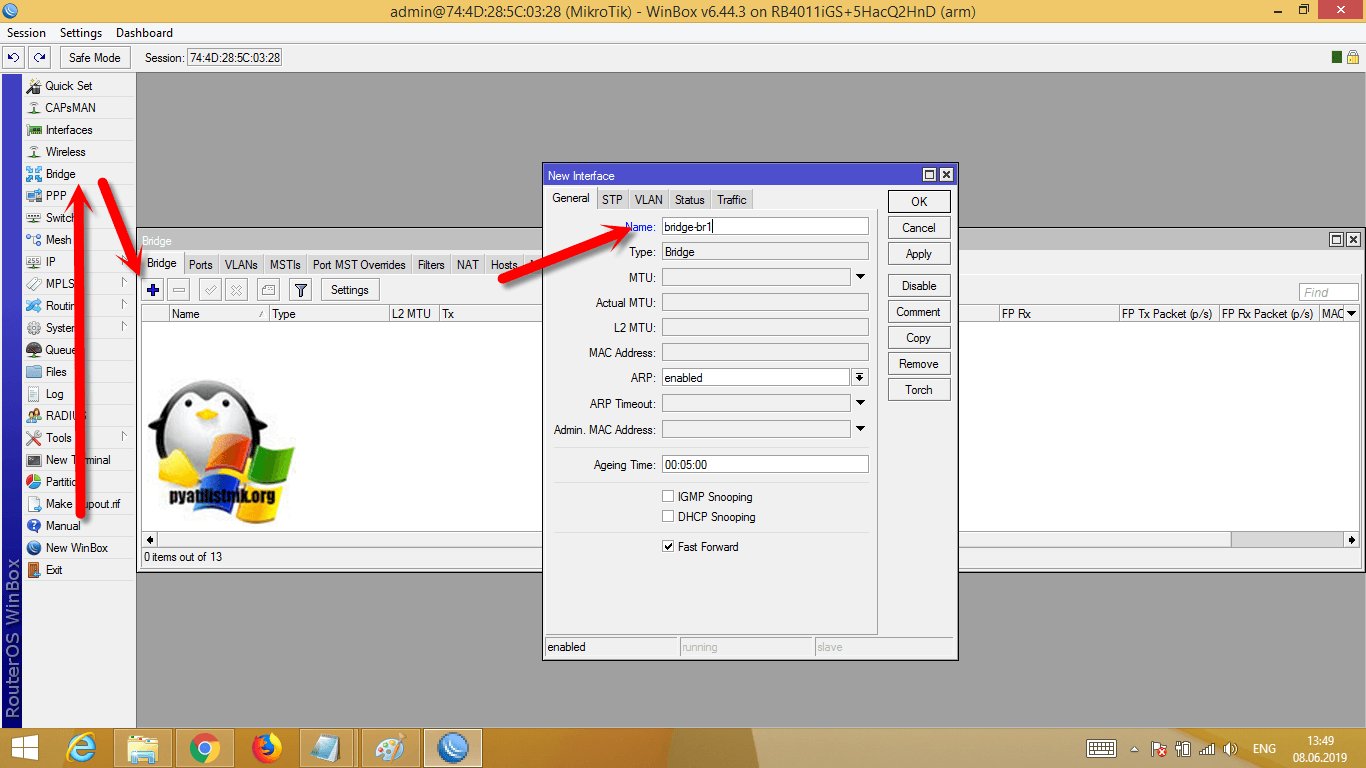
Task: Open the Settings menu in menu bar
Action: point(81,33)
